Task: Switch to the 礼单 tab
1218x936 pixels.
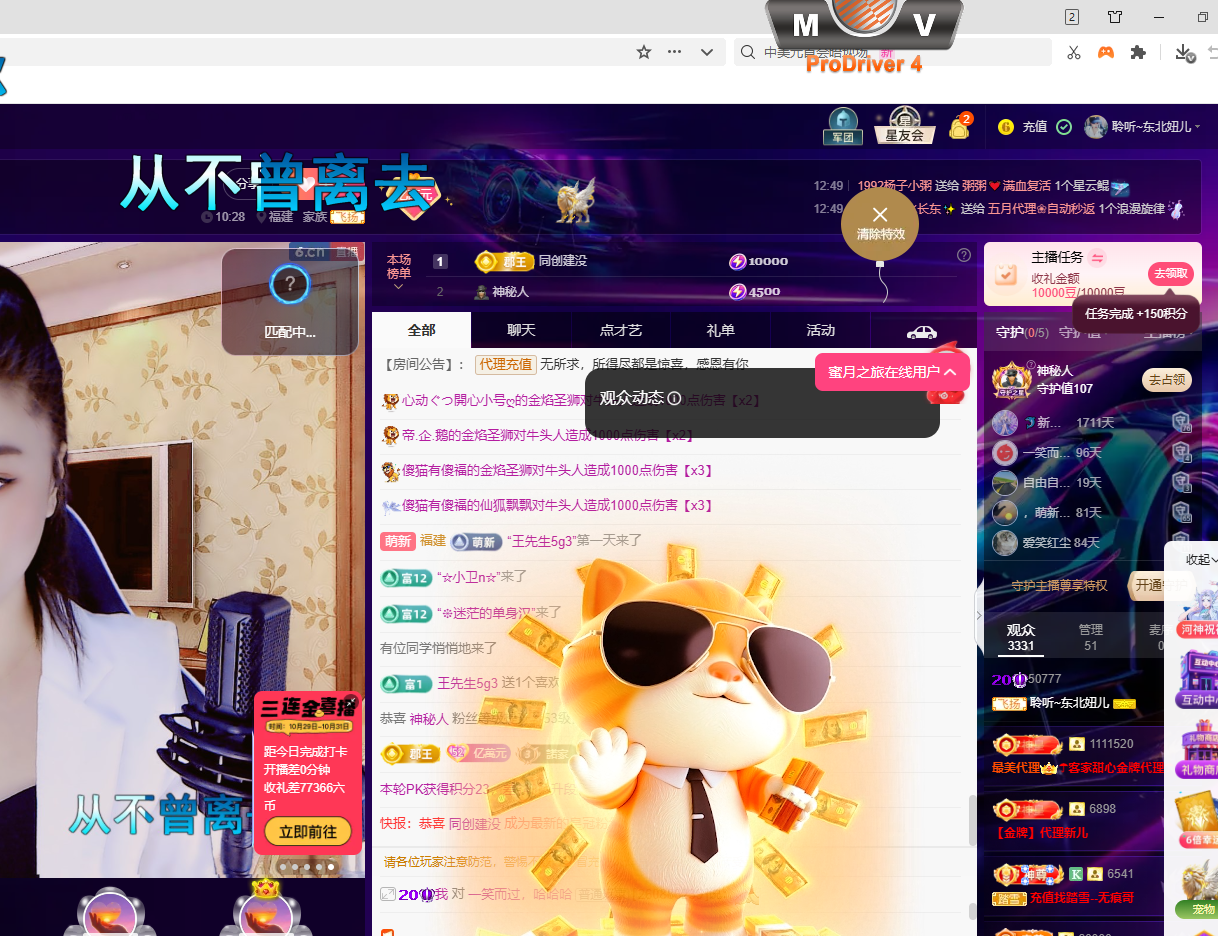Action: pyautogui.click(x=720, y=331)
